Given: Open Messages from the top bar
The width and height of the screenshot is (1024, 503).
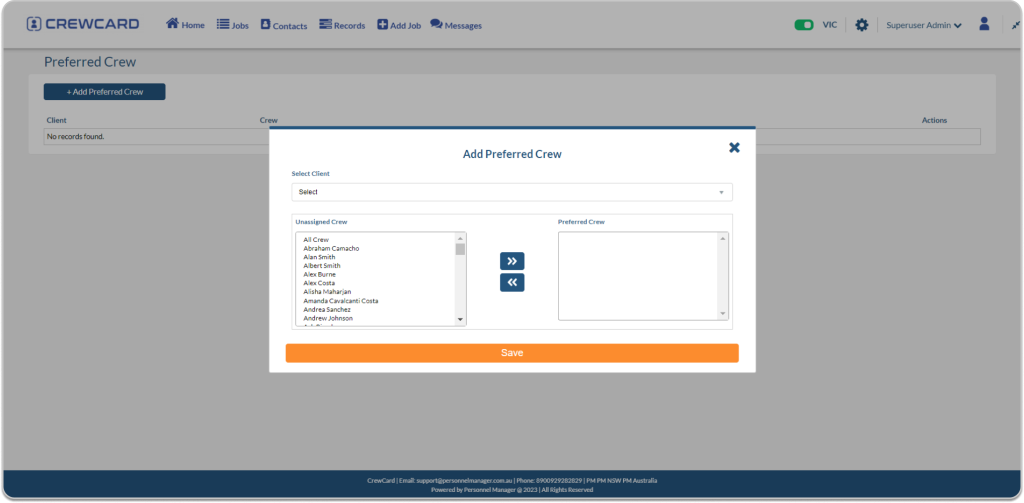Looking at the screenshot, I should (456, 25).
